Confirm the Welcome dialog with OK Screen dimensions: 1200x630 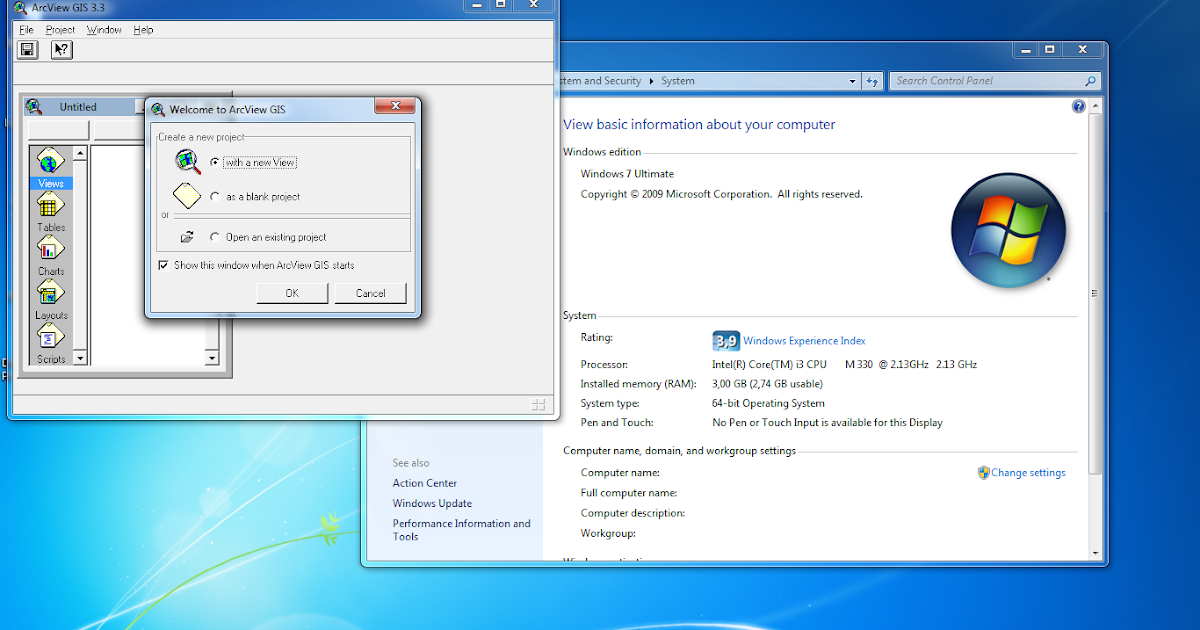292,293
